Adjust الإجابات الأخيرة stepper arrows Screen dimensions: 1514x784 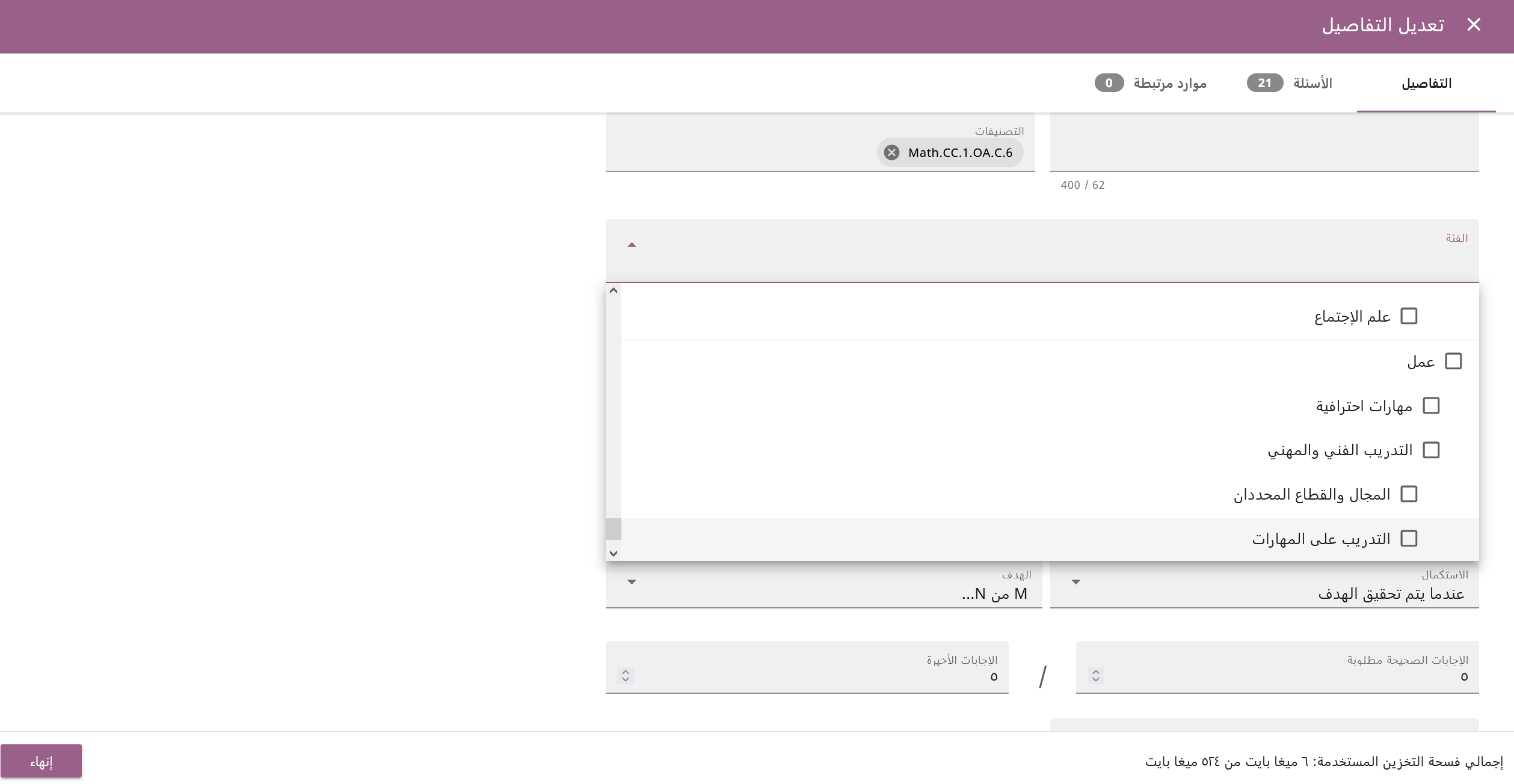click(x=626, y=676)
